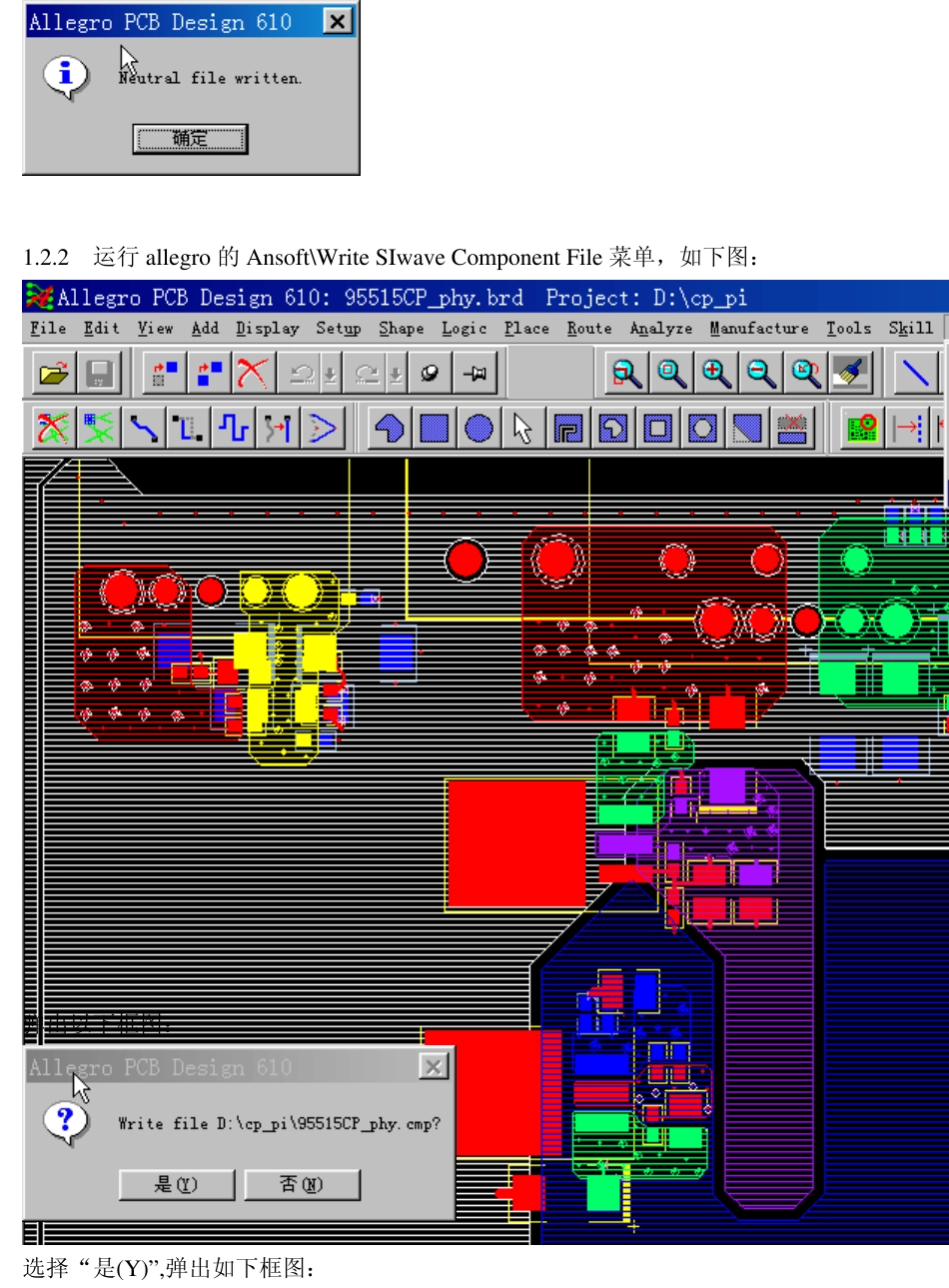Screen dimensions: 949x1288
Task: Select the Copy tool icon
Action: pyautogui.click(x=209, y=375)
